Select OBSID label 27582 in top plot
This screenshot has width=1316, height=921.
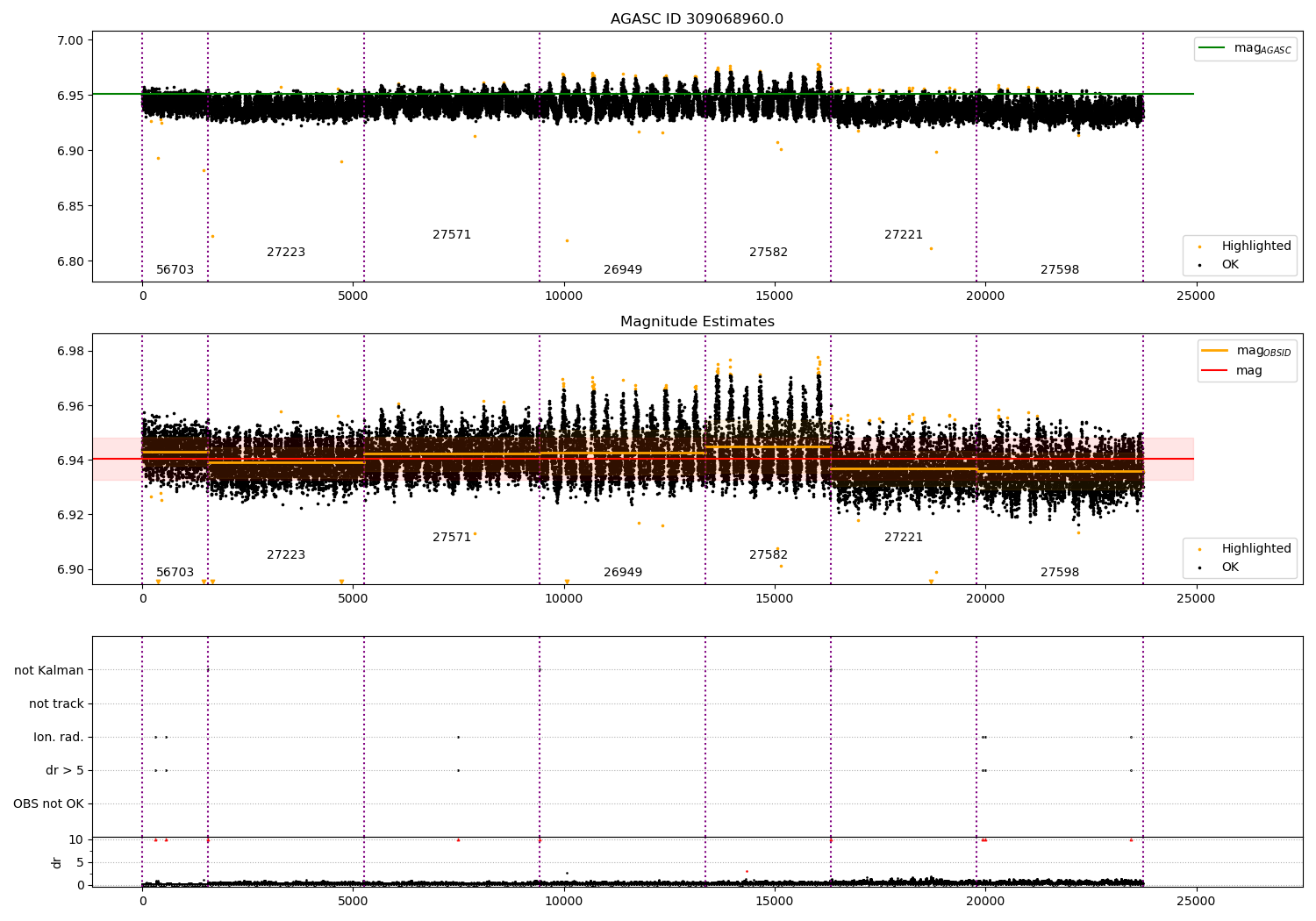[769, 253]
